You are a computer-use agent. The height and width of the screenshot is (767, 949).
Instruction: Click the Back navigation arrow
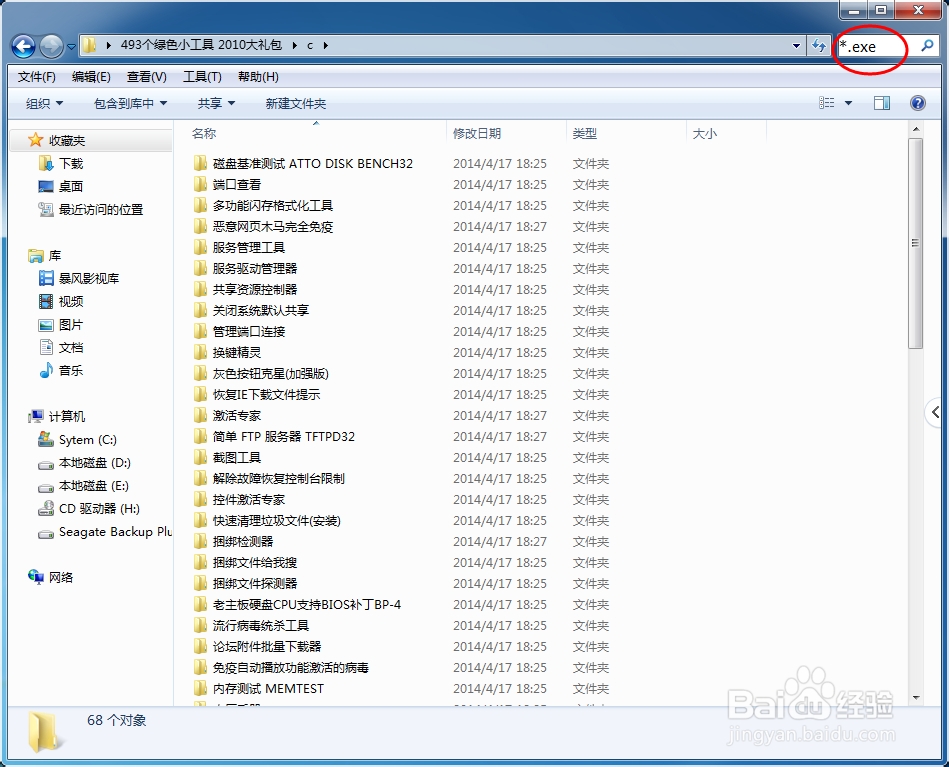coord(24,46)
